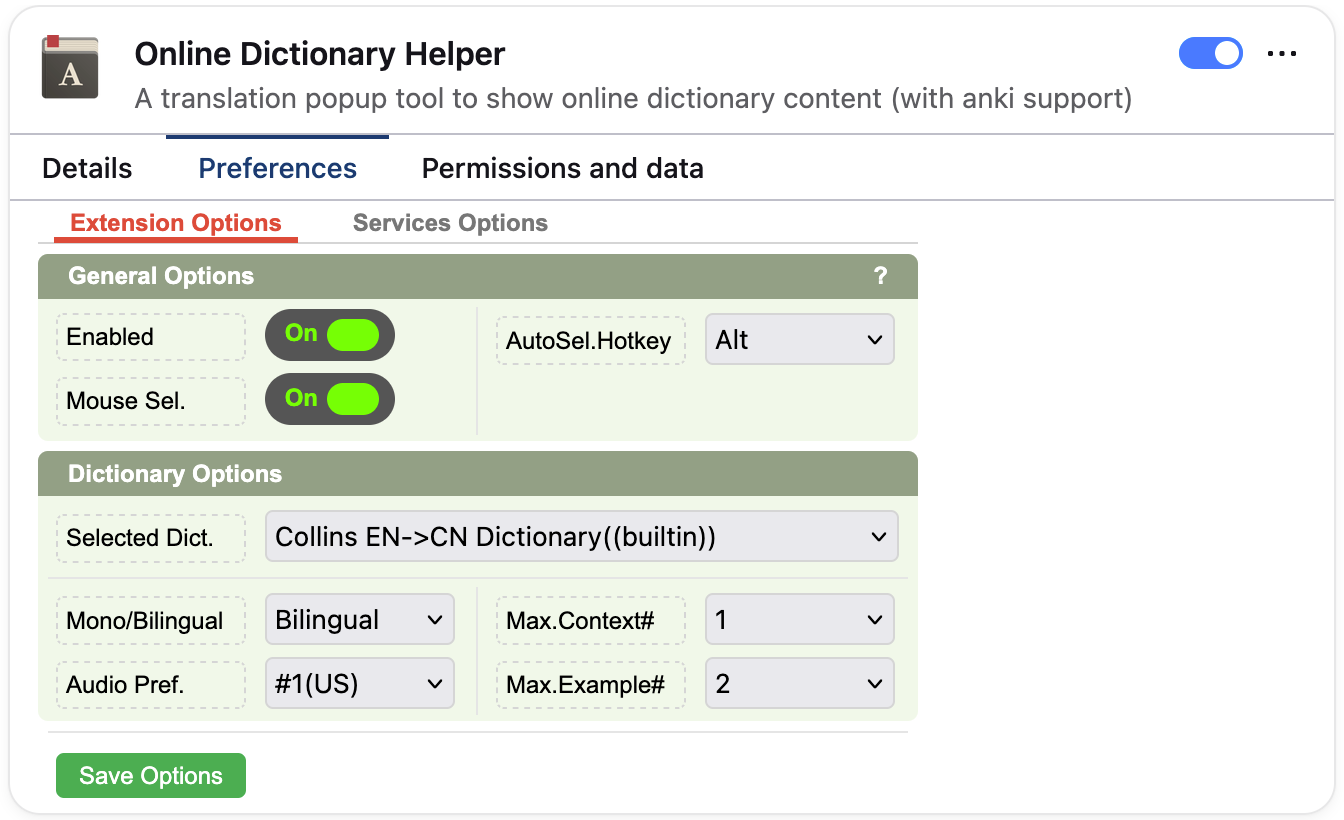Switch to the Details tab
Image resolution: width=1344 pixels, height=820 pixels.
[x=87, y=168]
